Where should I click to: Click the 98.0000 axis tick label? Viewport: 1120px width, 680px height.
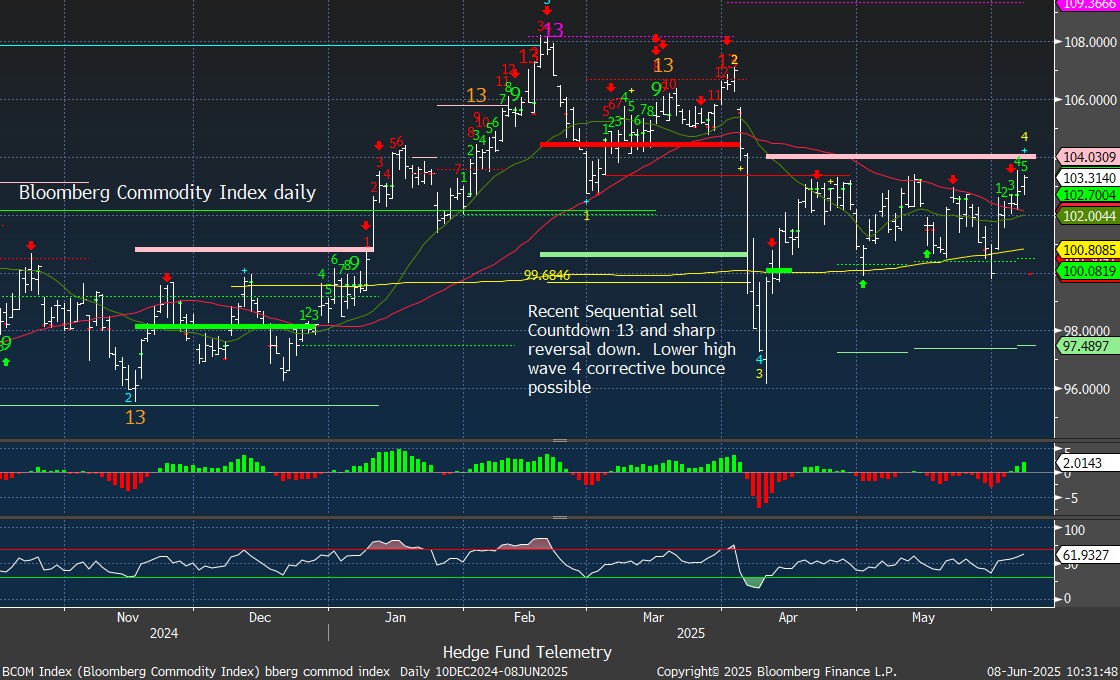click(1086, 331)
